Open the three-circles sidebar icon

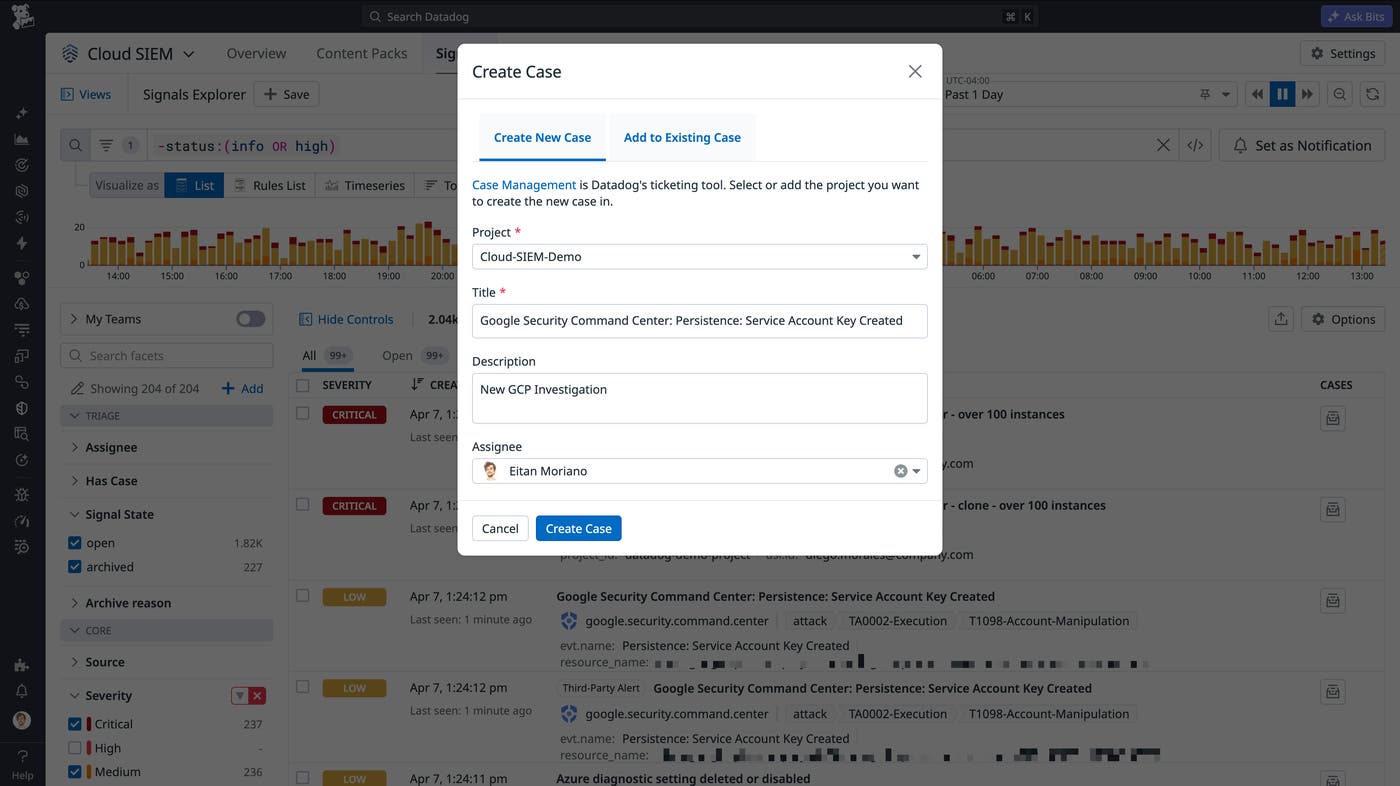pos(22,278)
